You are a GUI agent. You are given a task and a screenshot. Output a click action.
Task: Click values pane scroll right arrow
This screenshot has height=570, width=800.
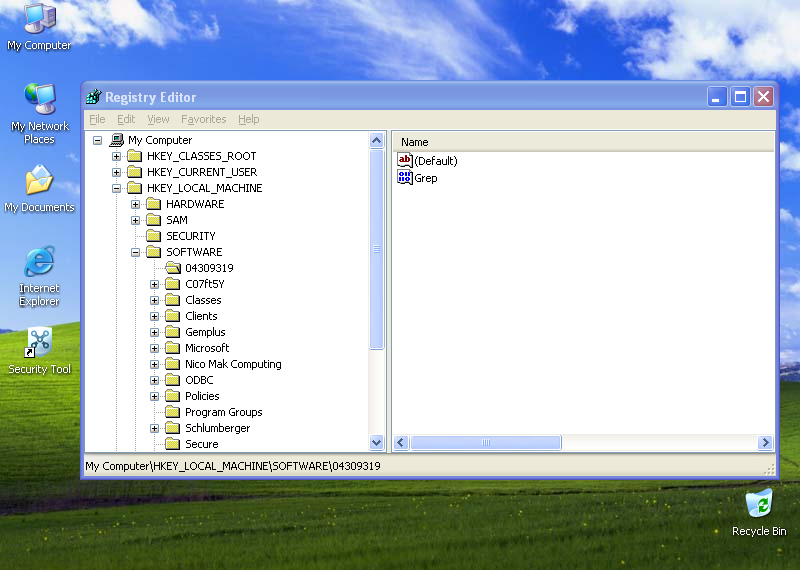(x=765, y=442)
